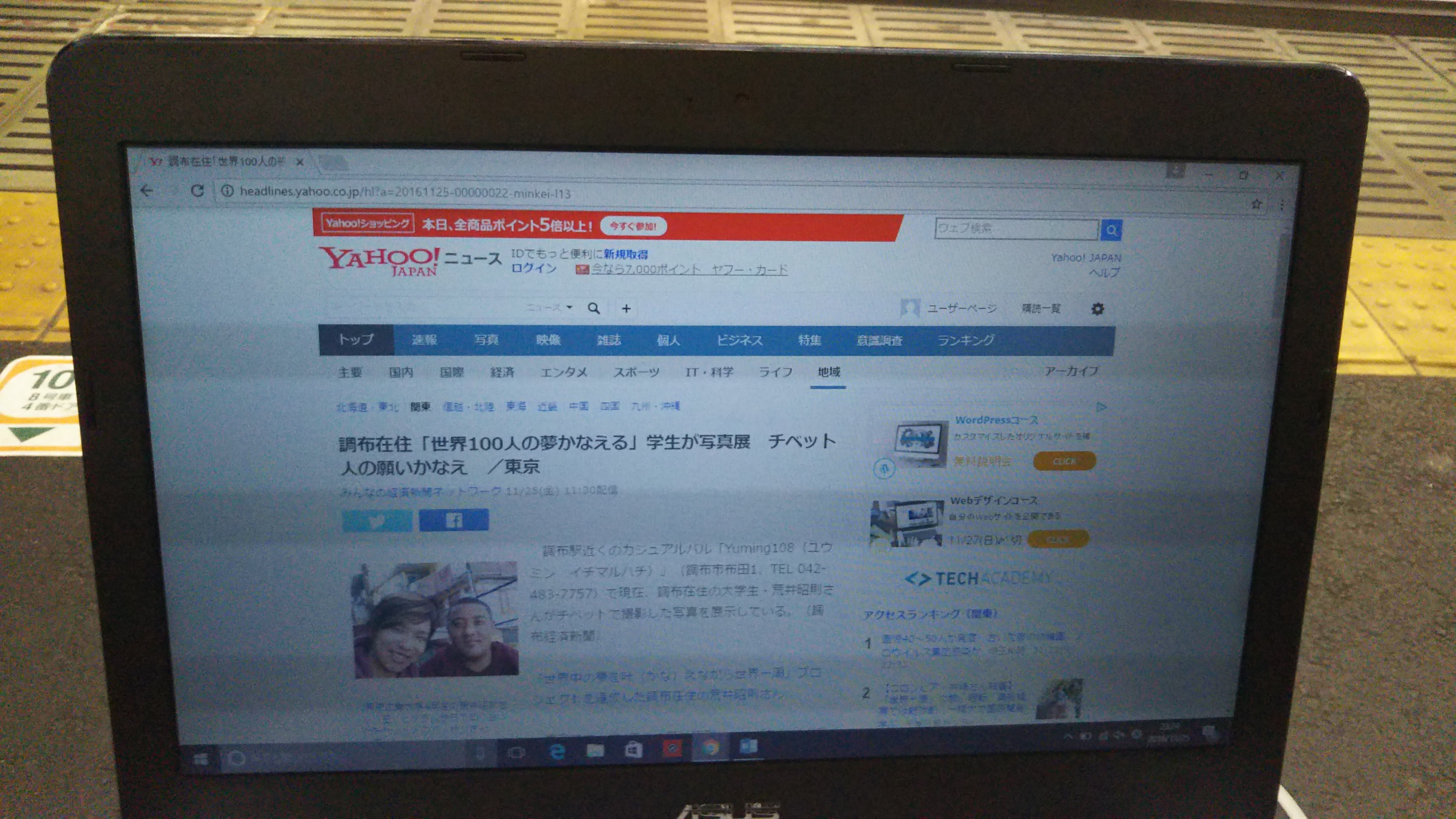Share article via Twitter button
Screen dimensions: 1456x819
pyautogui.click(x=377, y=521)
